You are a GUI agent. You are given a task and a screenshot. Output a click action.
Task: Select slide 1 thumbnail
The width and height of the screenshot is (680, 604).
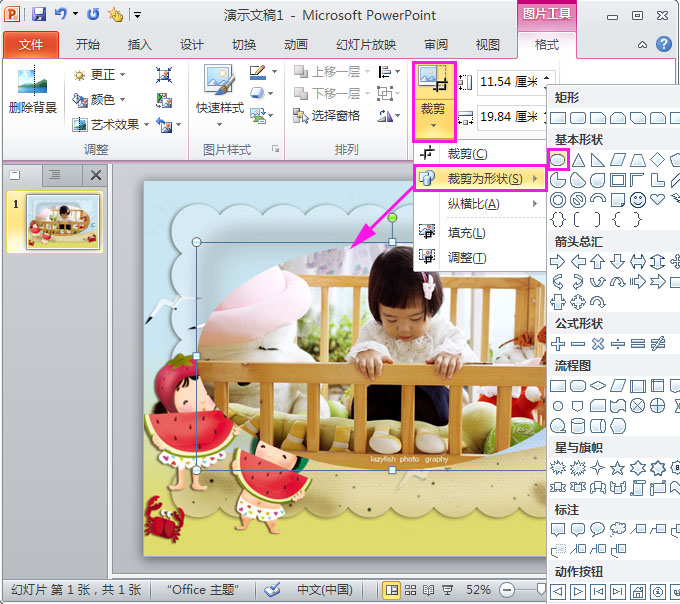tap(63, 222)
